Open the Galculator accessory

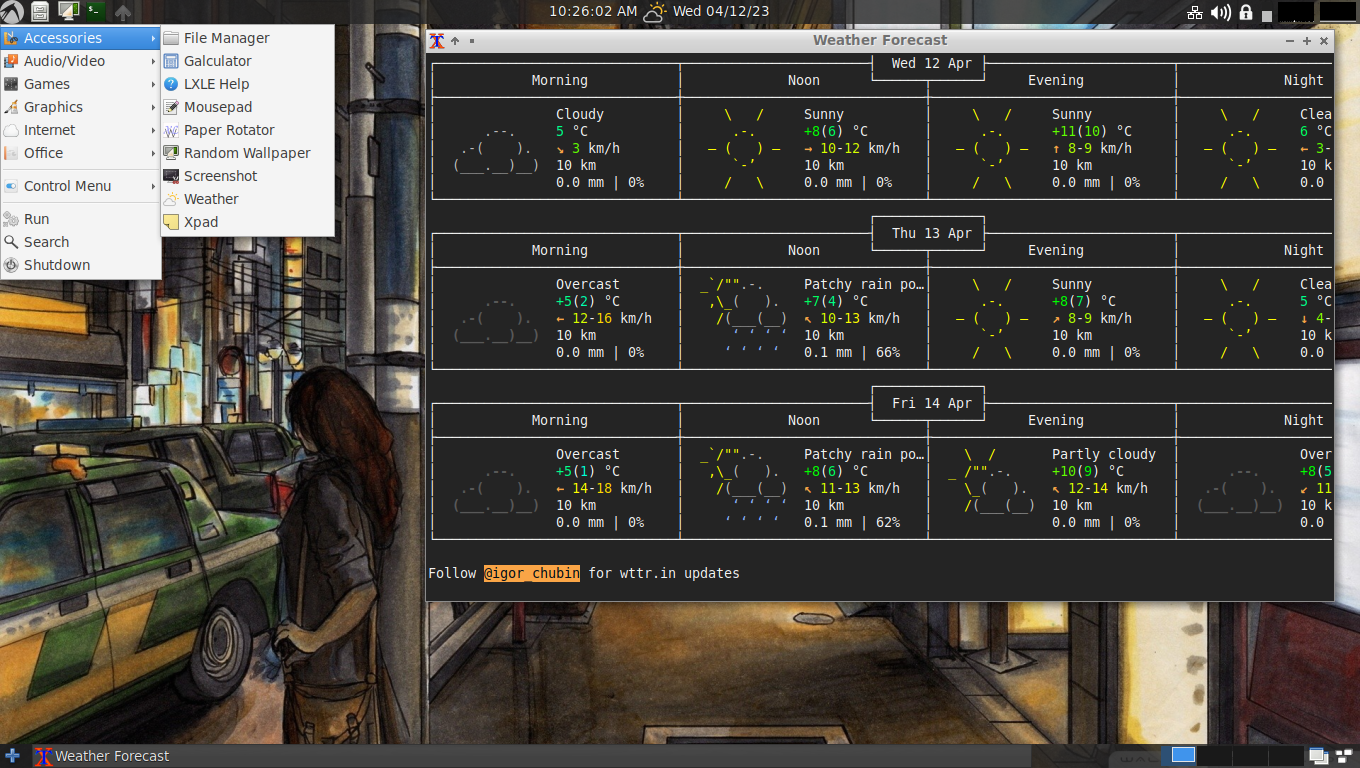pos(214,61)
